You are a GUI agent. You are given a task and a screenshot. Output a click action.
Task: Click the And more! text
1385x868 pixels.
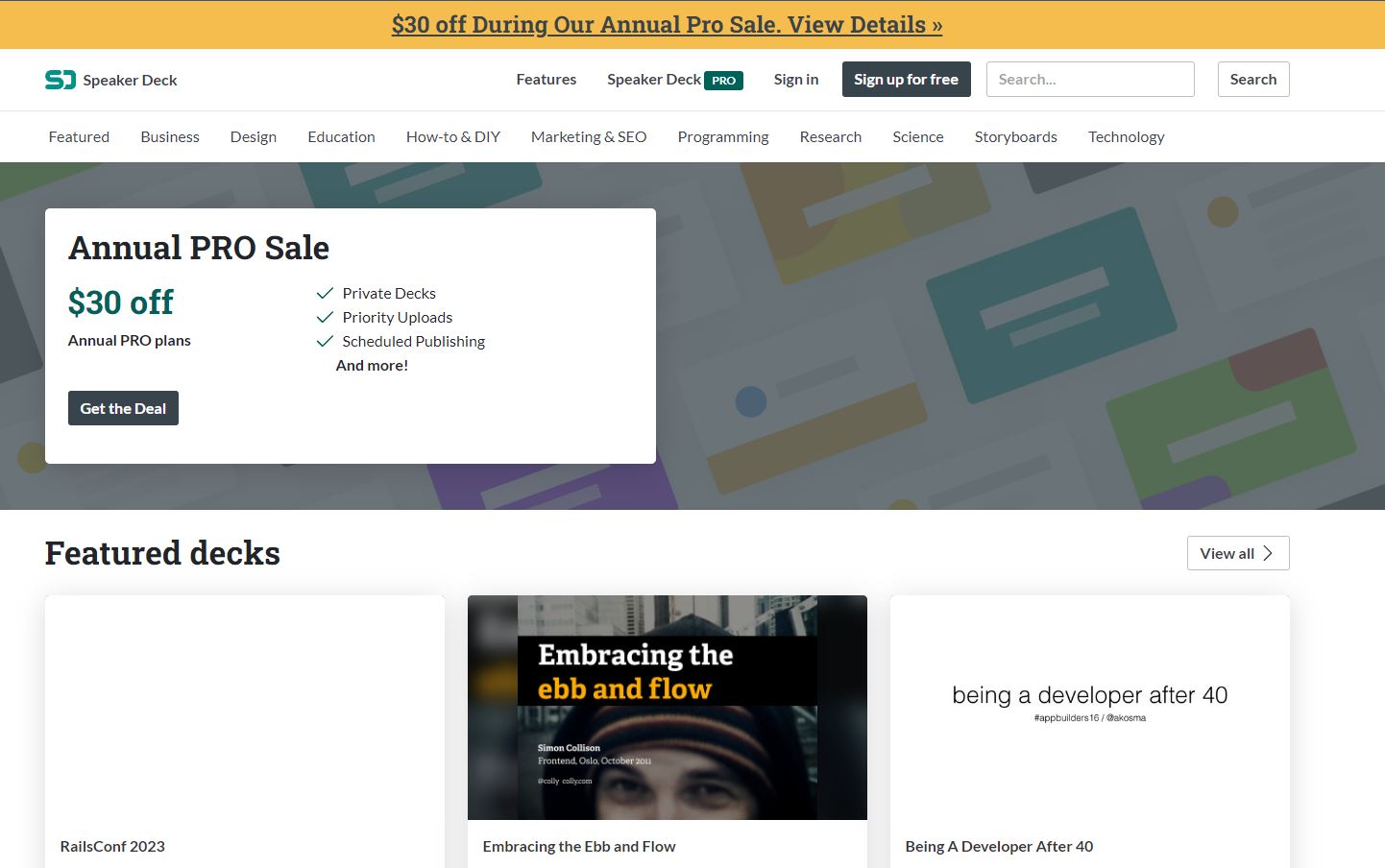point(372,366)
